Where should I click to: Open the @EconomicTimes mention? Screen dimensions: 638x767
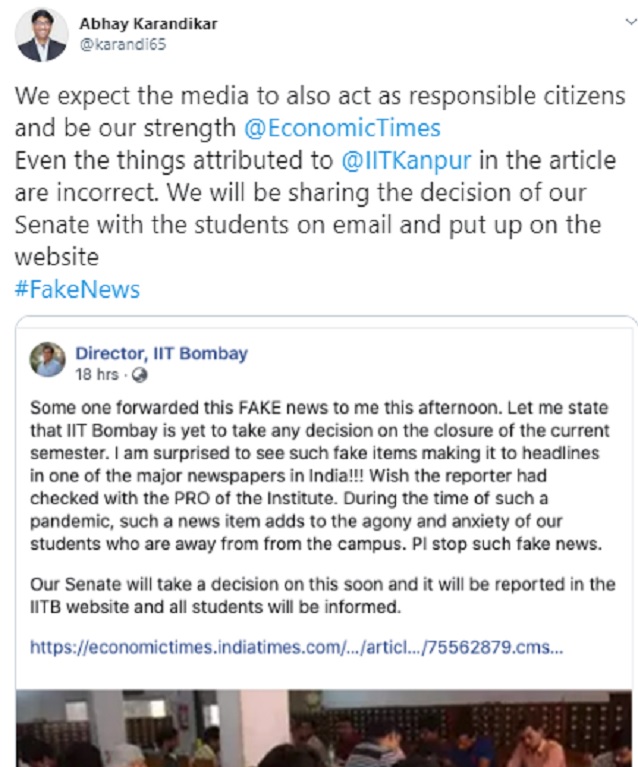coord(343,128)
